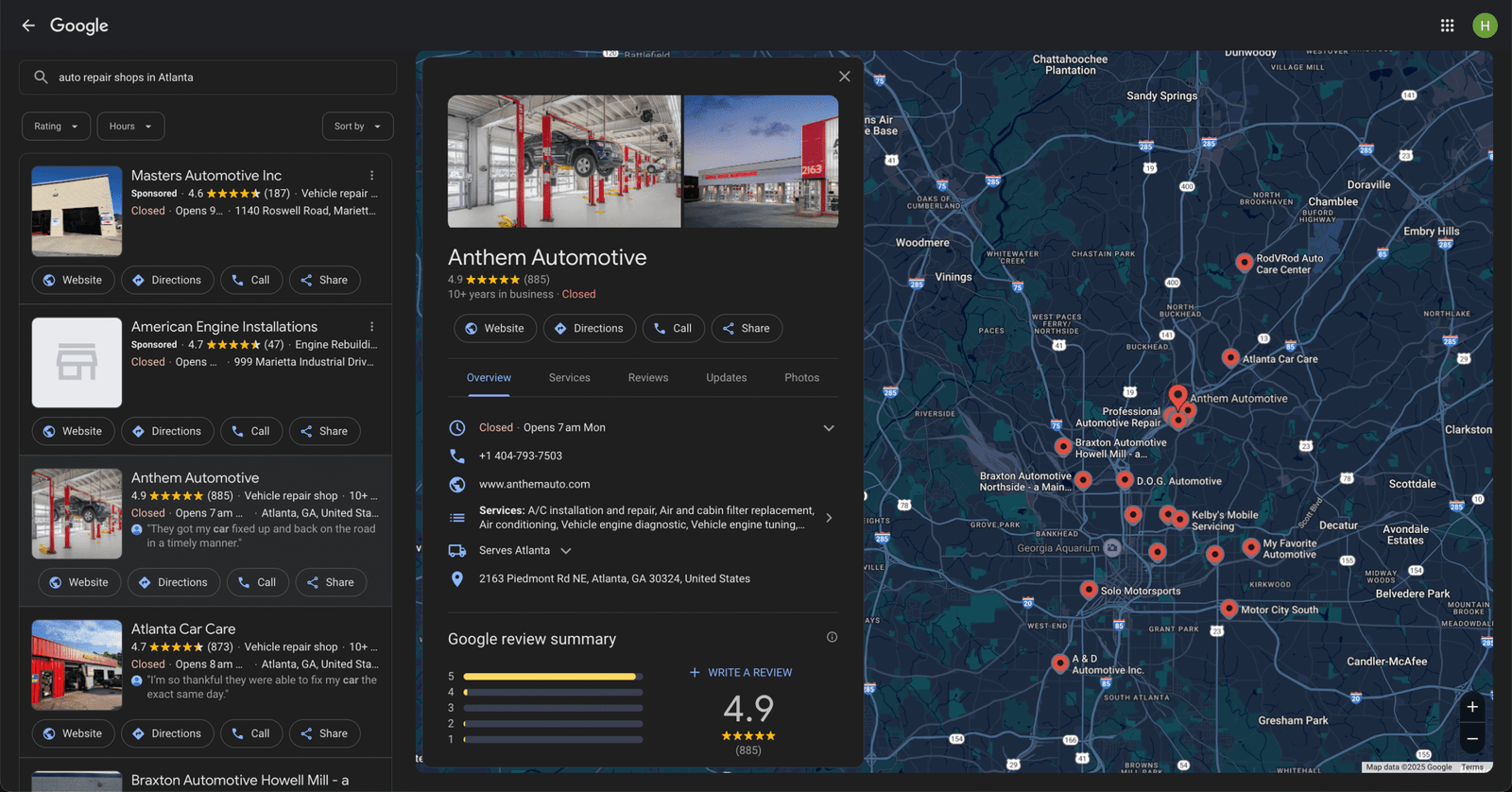Screen dimensions: 1512x792
Task: Click the phone number +1 404-793-7503
Action: coord(521,456)
